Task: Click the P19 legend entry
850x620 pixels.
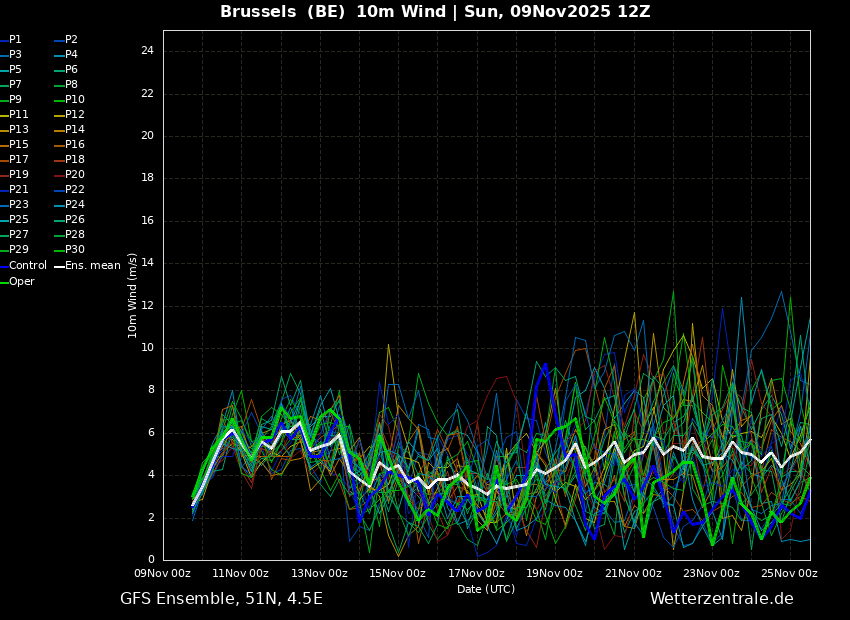Action: [14, 175]
